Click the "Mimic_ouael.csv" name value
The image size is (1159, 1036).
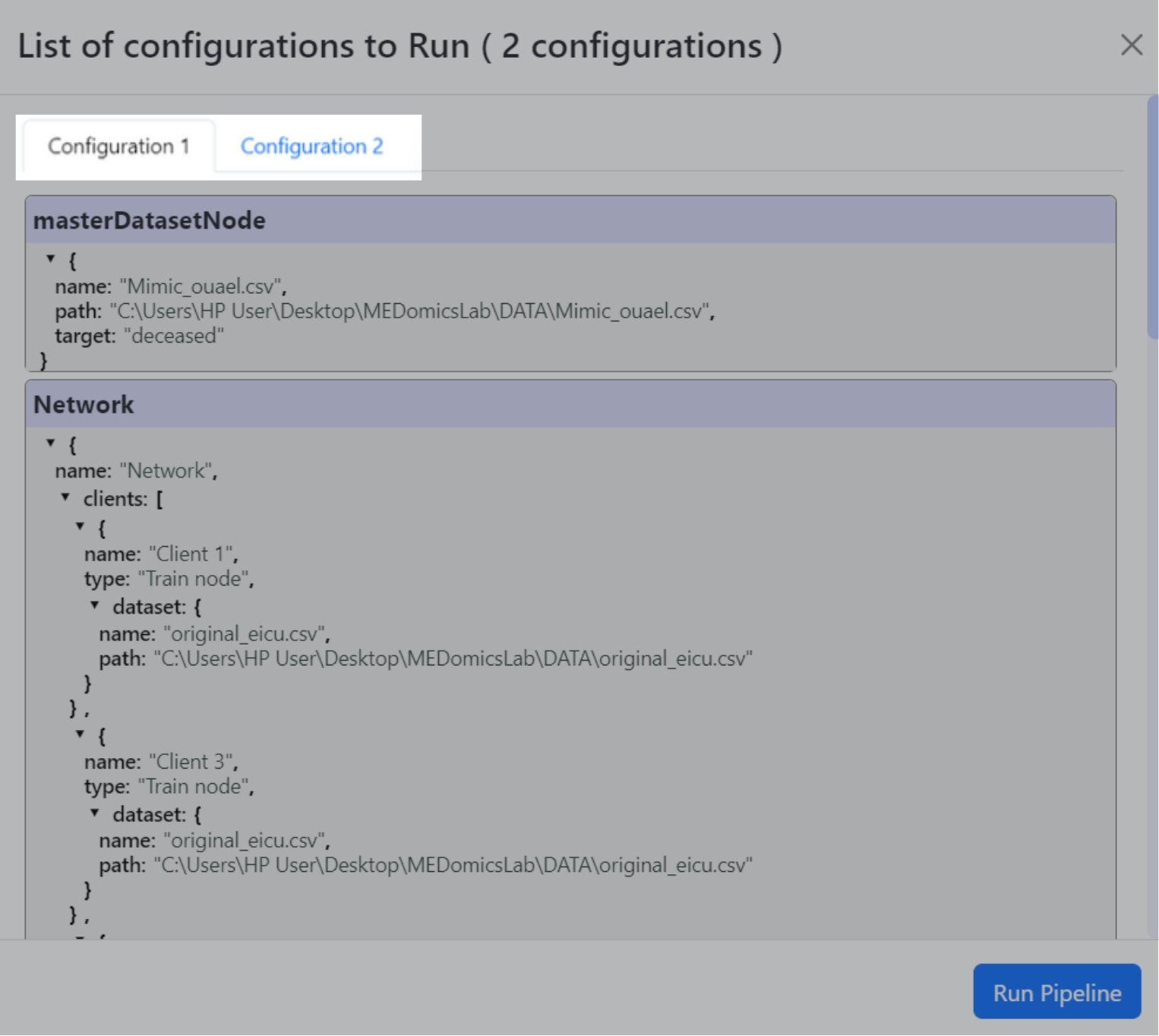tap(201, 286)
